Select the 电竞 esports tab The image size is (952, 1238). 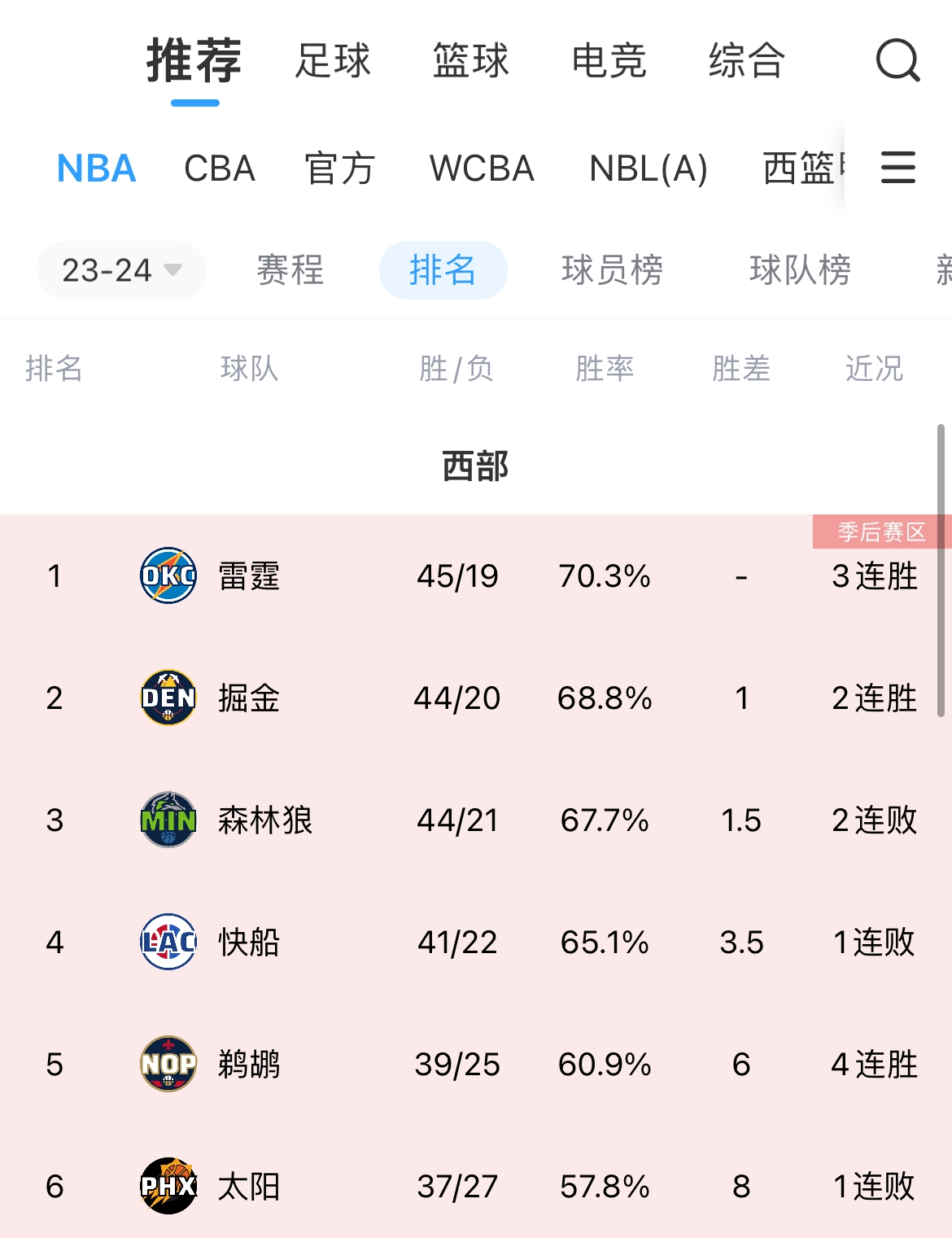[609, 61]
